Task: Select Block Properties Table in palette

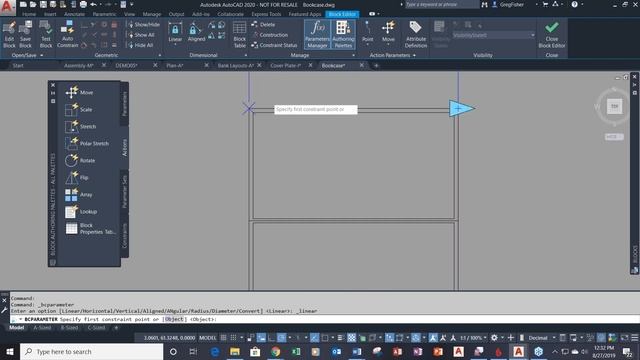Action: pyautogui.click(x=91, y=229)
